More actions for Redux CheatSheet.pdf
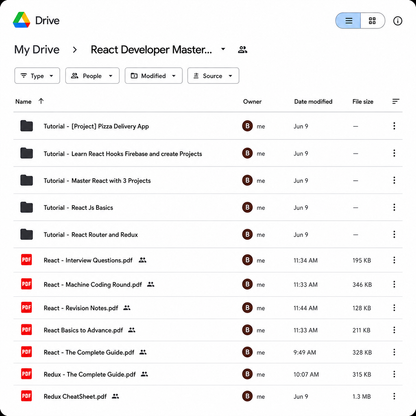416x416 pixels. coord(394,396)
